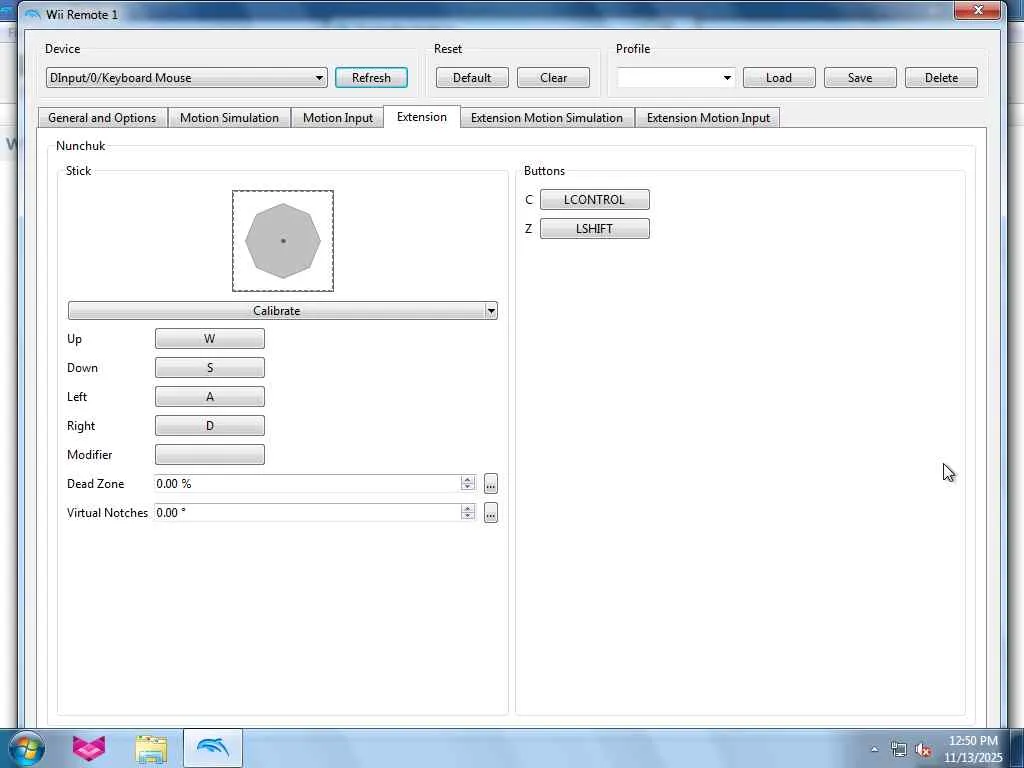Viewport: 1024px width, 768px height.
Task: Close the Wii Remote 1 window
Action: [978, 10]
